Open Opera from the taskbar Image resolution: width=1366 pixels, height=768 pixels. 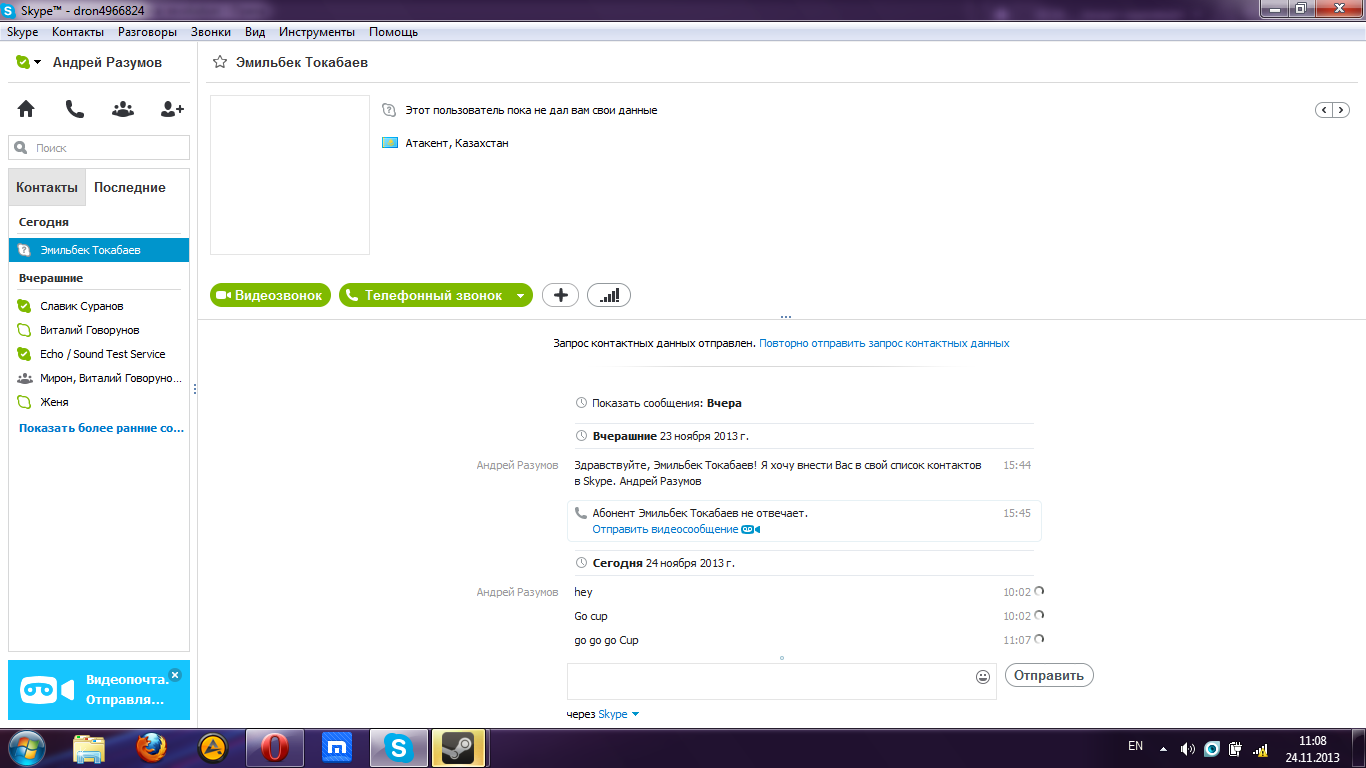pos(274,747)
